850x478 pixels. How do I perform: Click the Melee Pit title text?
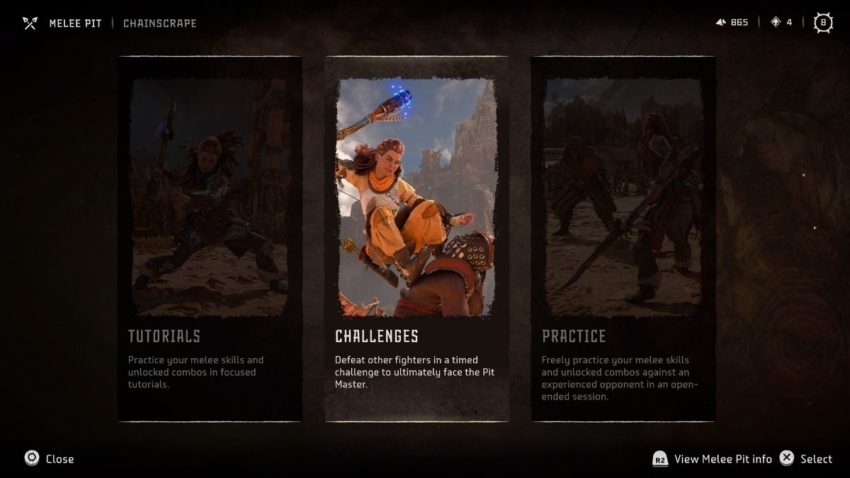tap(75, 23)
